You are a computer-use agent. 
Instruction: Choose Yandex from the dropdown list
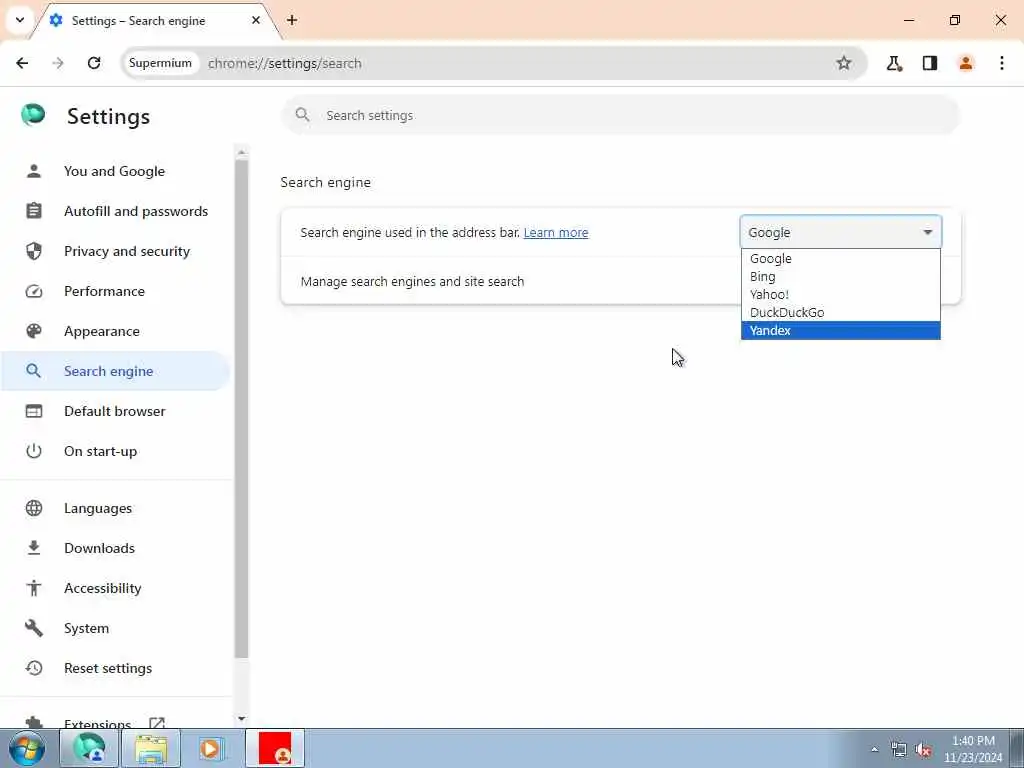click(x=840, y=330)
